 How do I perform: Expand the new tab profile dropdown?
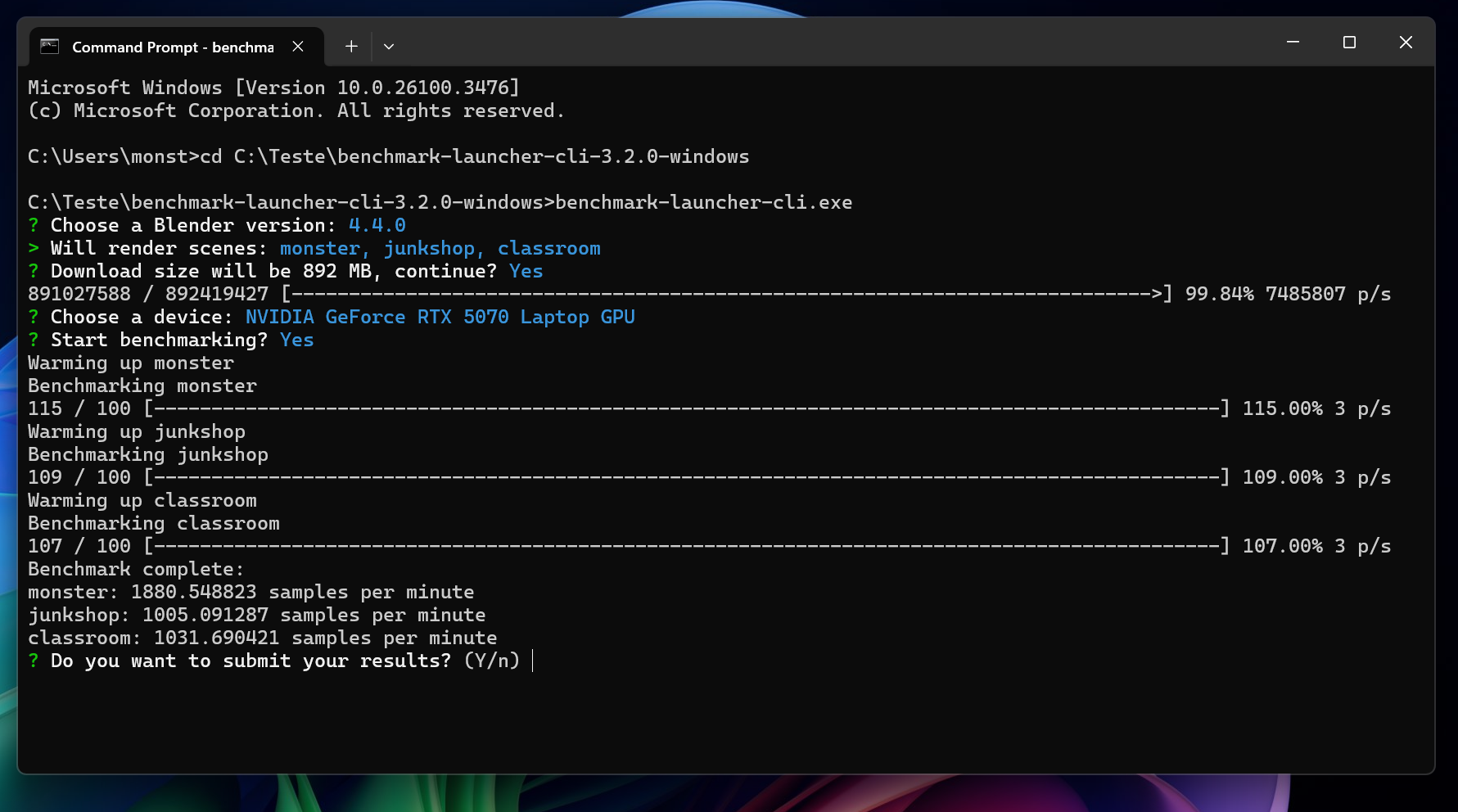[389, 47]
